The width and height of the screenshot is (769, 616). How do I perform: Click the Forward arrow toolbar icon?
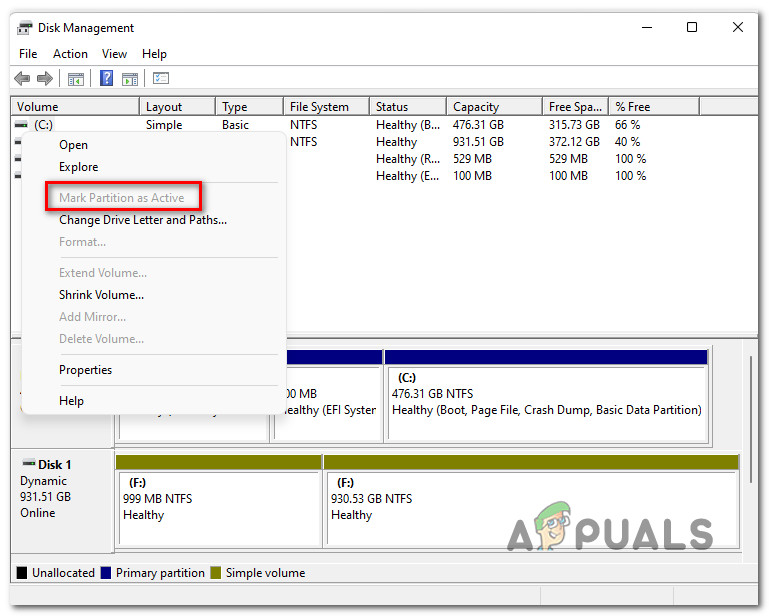point(44,79)
